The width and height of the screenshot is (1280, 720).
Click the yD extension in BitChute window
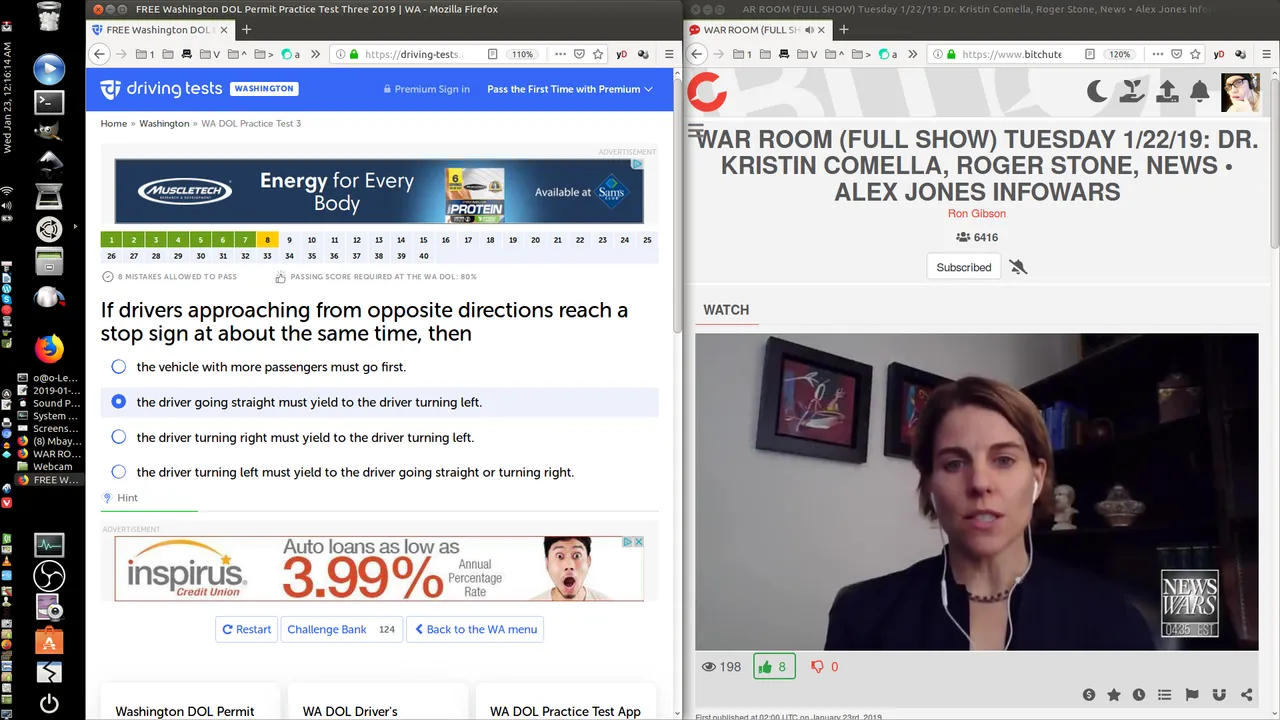[1219, 54]
